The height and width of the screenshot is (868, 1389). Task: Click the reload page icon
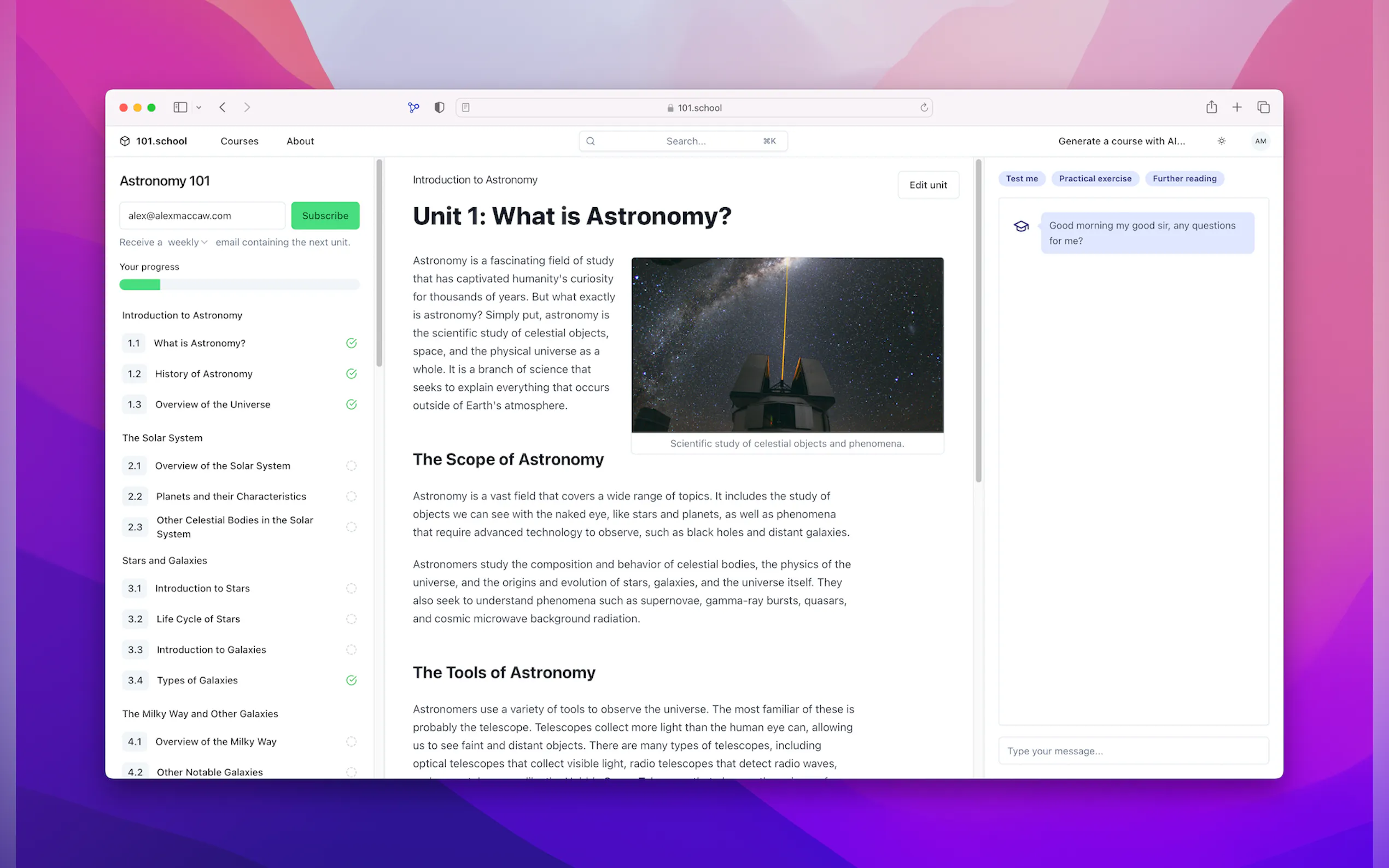click(924, 107)
